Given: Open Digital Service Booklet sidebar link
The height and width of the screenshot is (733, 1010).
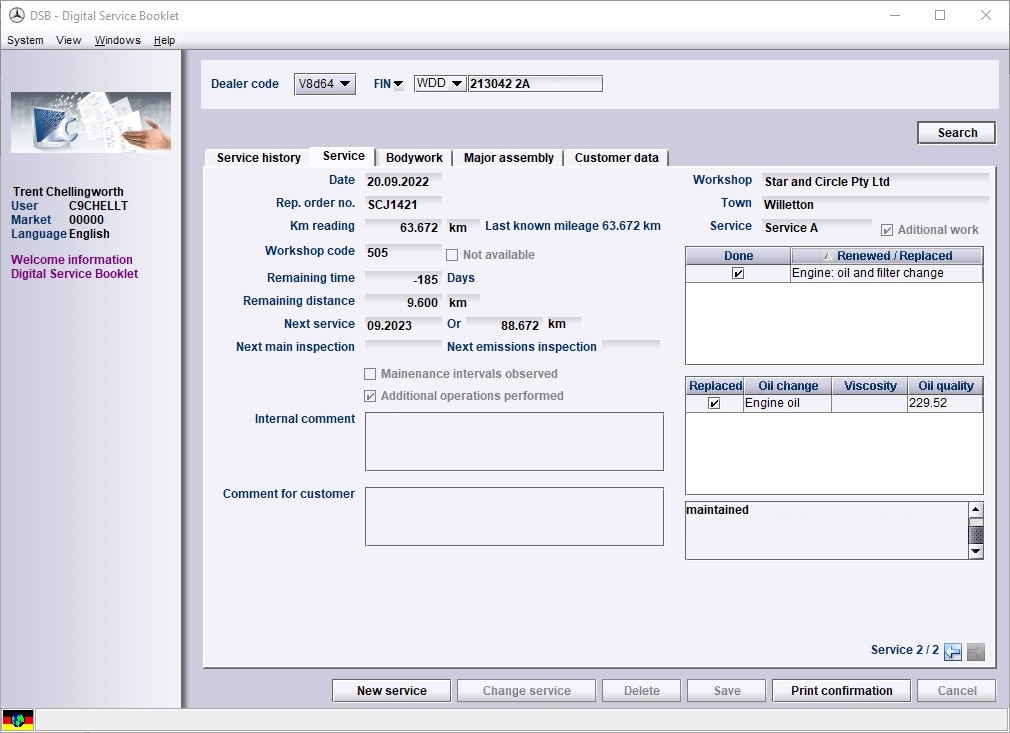Looking at the screenshot, I should point(74,274).
